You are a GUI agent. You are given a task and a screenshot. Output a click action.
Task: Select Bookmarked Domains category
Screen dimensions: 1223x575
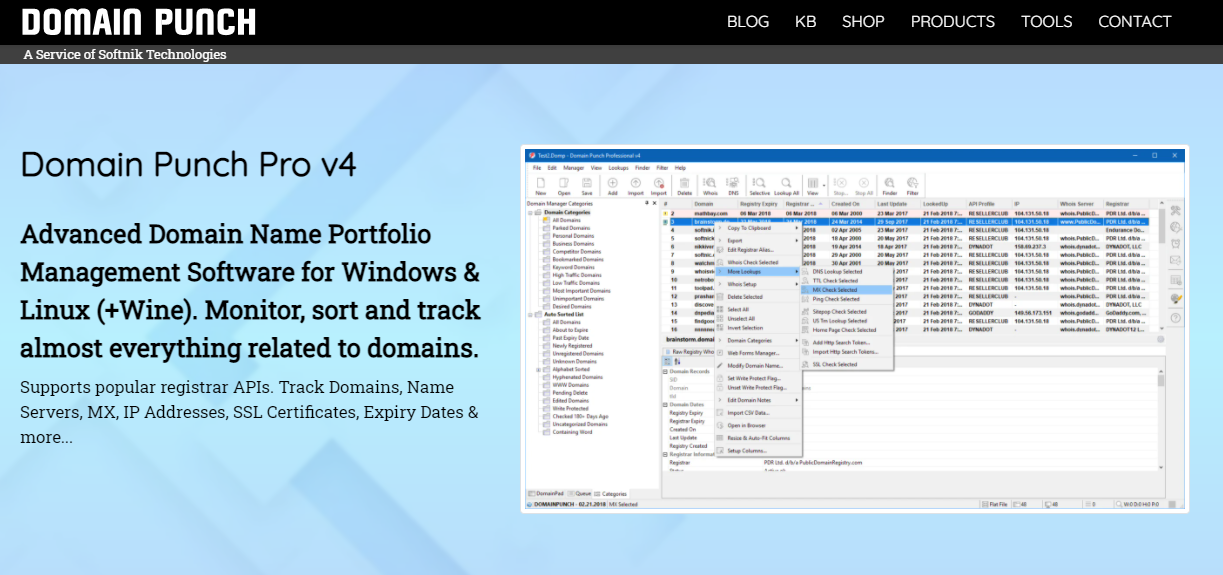tap(578, 260)
